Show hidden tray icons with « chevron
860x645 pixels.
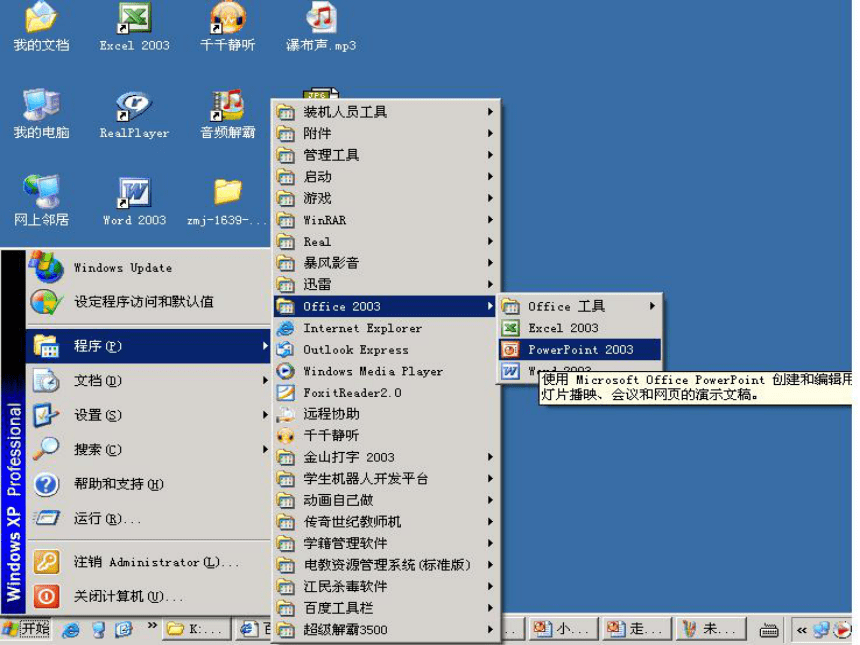point(802,630)
